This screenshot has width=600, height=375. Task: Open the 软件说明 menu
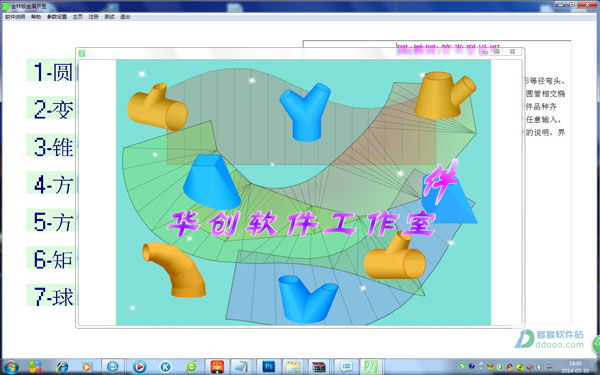[15, 17]
